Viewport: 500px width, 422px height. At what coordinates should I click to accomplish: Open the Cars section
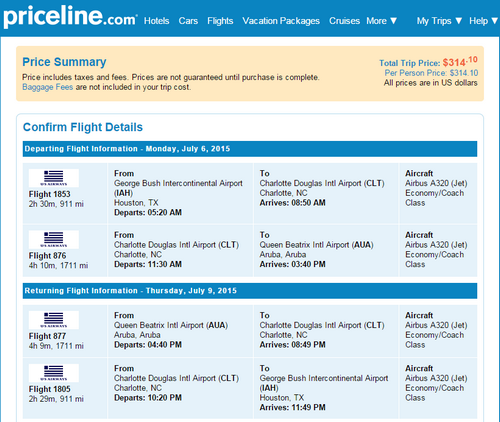188,21
